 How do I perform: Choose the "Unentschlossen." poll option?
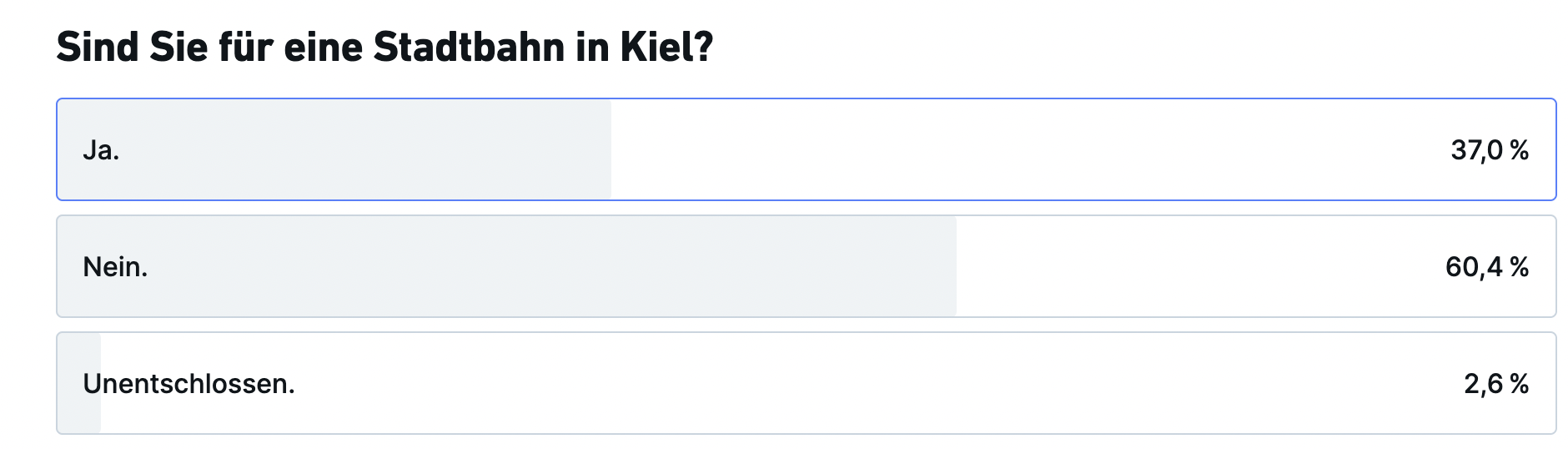coord(806,383)
